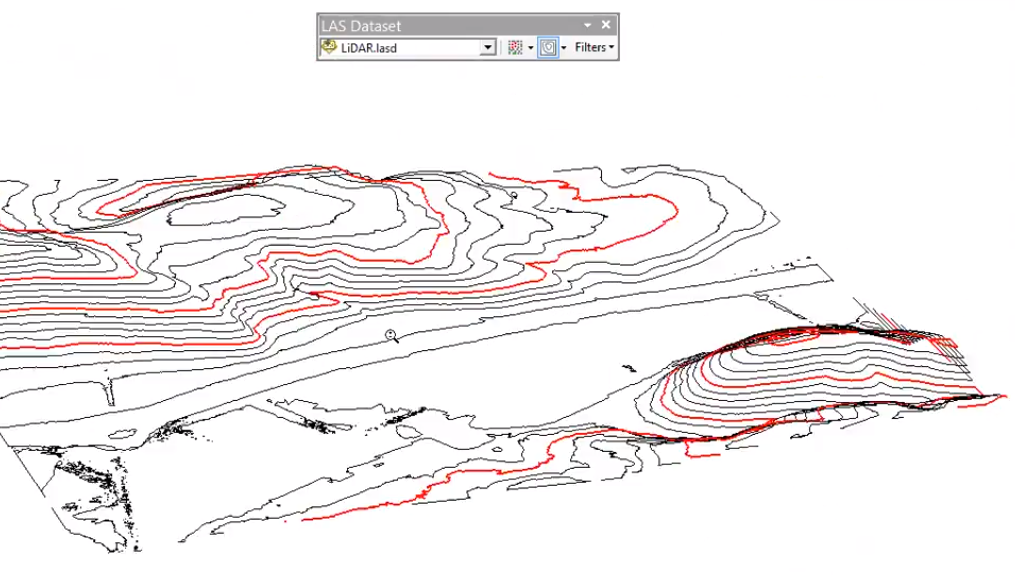Viewport: 1015px width, 575px height.
Task: Open the toolbar options arrow in title bar
Action: click(x=588, y=25)
